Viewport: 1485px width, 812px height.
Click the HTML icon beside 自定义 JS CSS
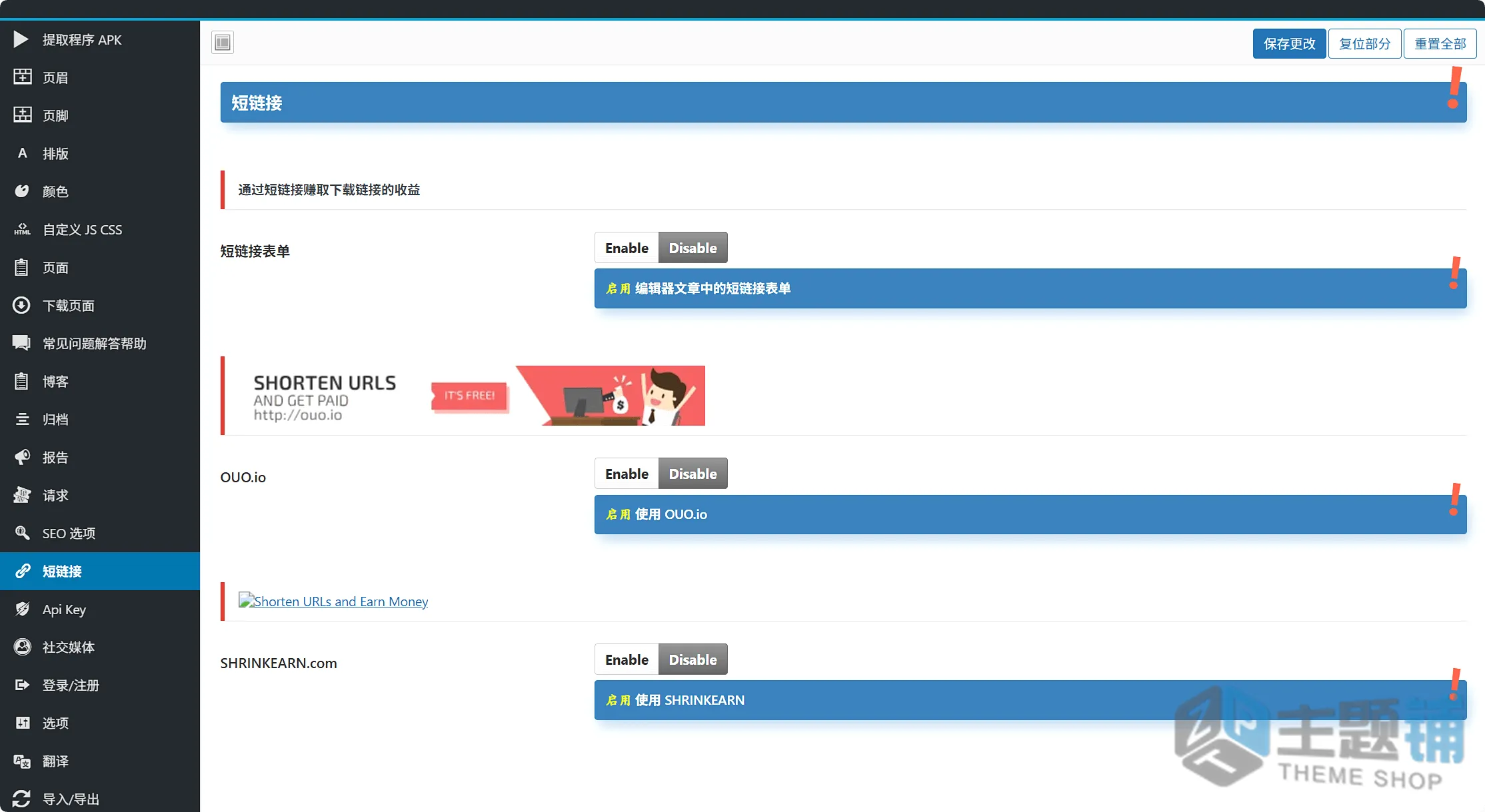coord(22,229)
